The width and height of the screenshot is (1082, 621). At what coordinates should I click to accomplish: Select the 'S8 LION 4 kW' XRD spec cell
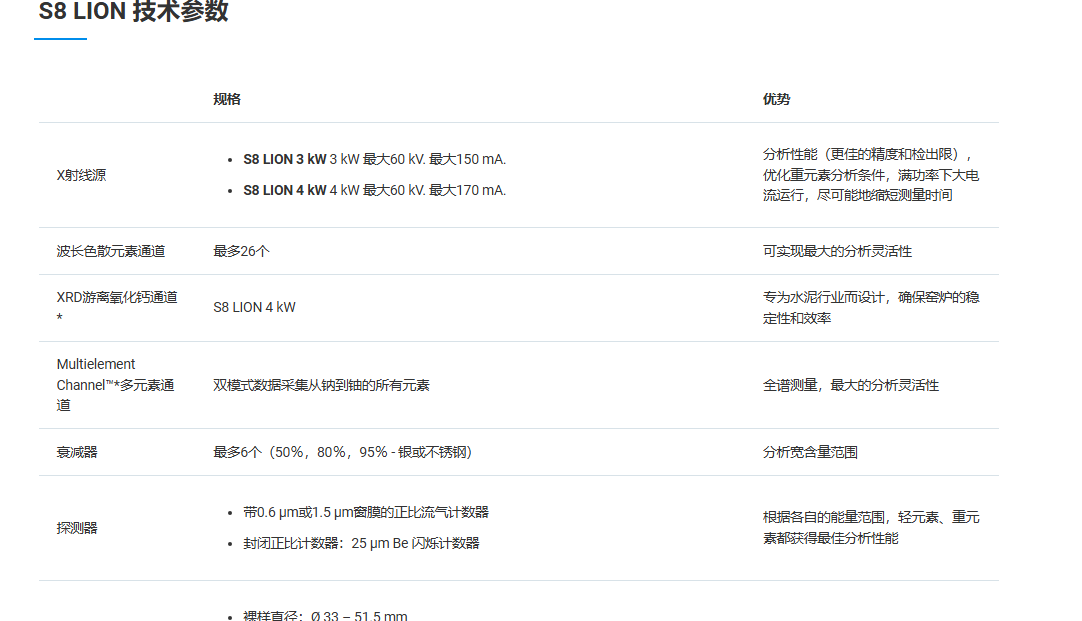pos(254,307)
